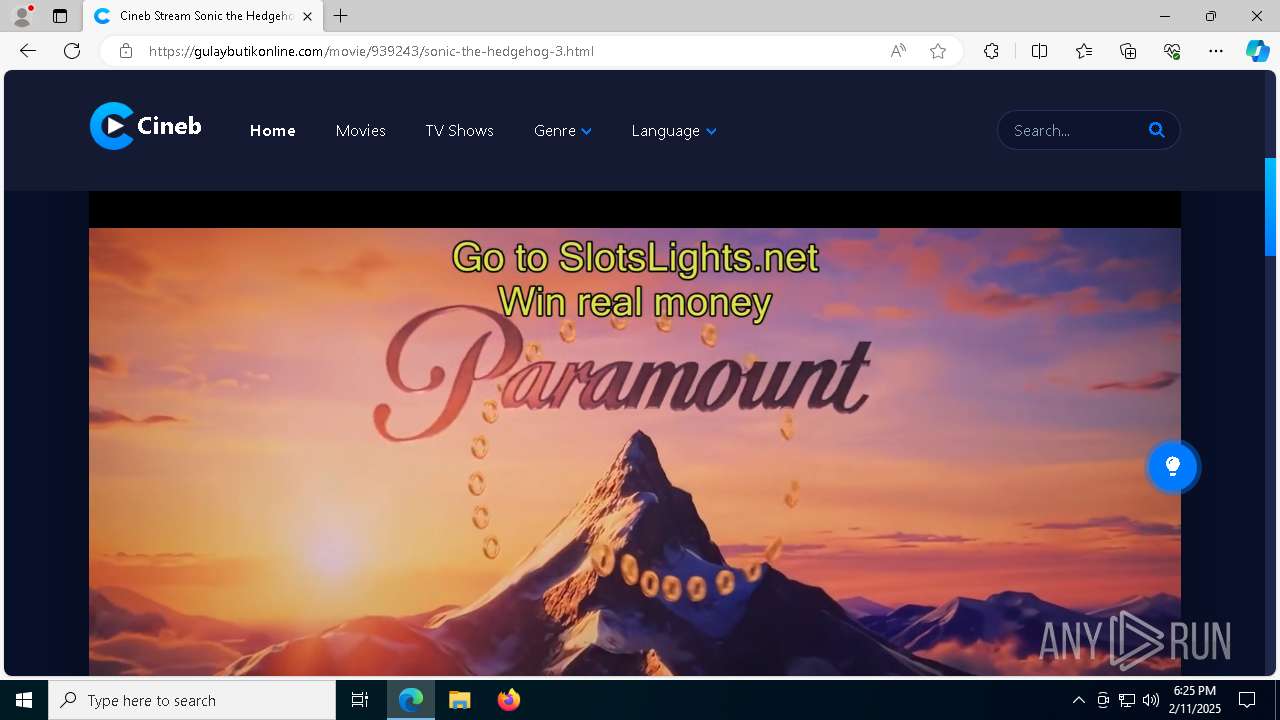Toggle the light bulb floating button
Viewport: 1280px width, 720px height.
pos(1172,466)
